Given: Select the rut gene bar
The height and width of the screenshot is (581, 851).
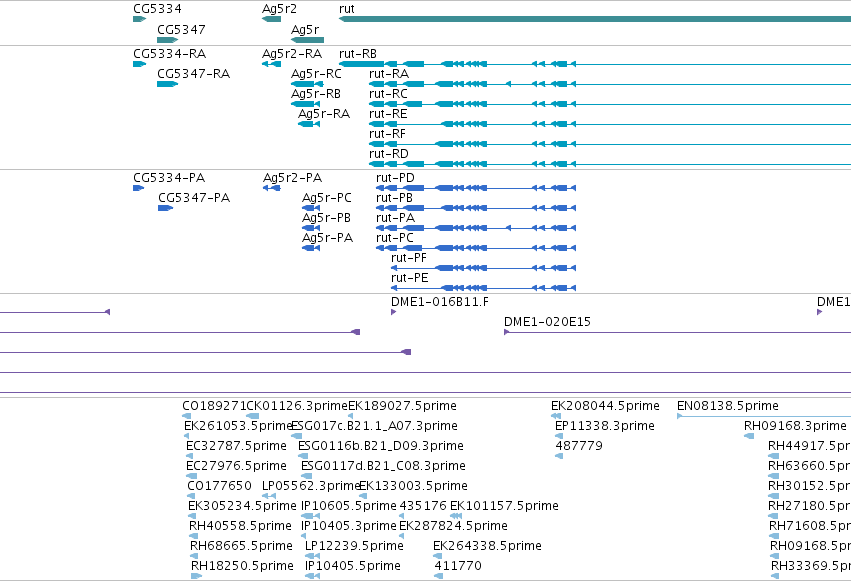Looking at the screenshot, I should tap(595, 19).
